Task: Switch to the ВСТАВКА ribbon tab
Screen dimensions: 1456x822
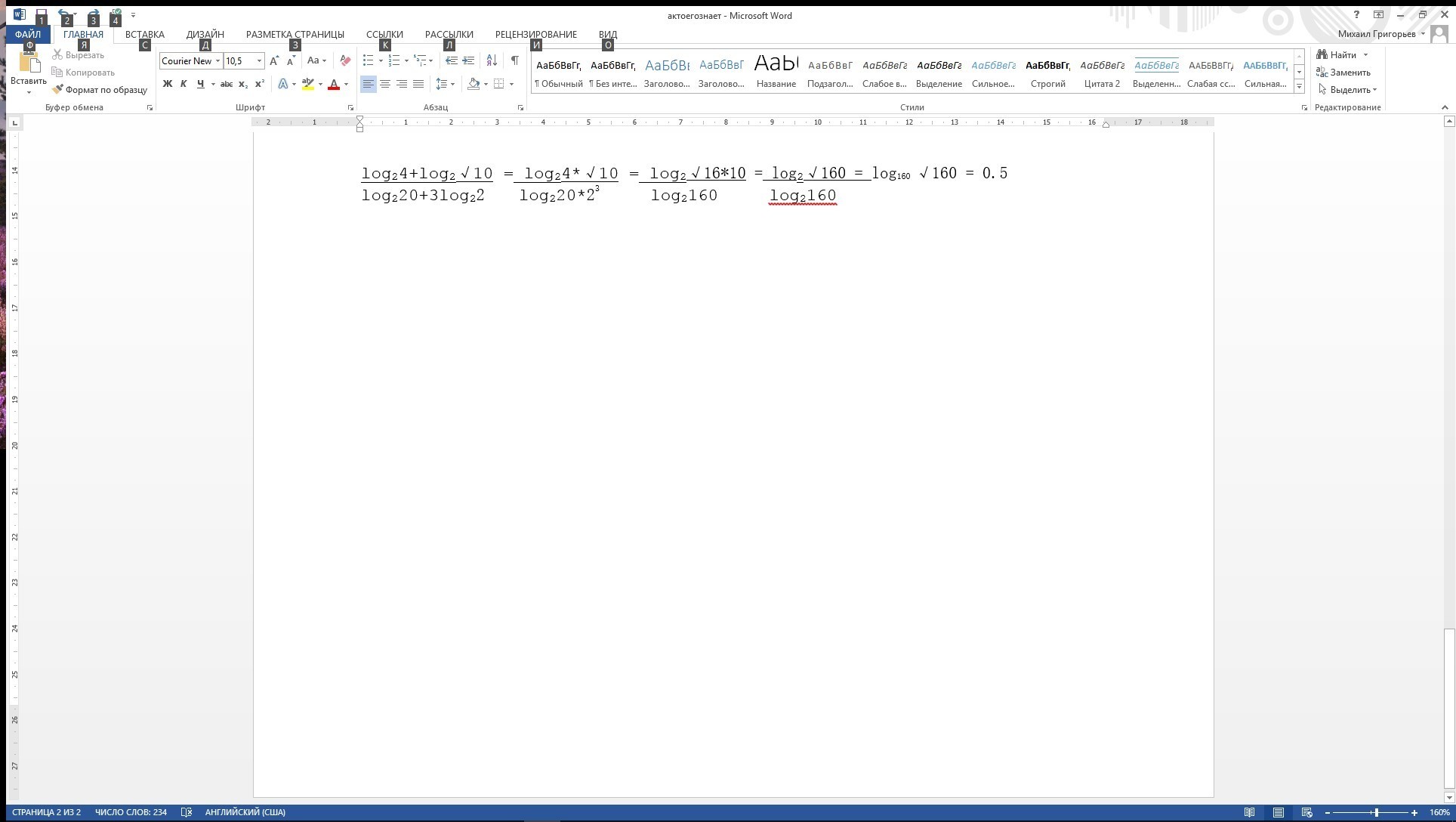Action: (144, 34)
